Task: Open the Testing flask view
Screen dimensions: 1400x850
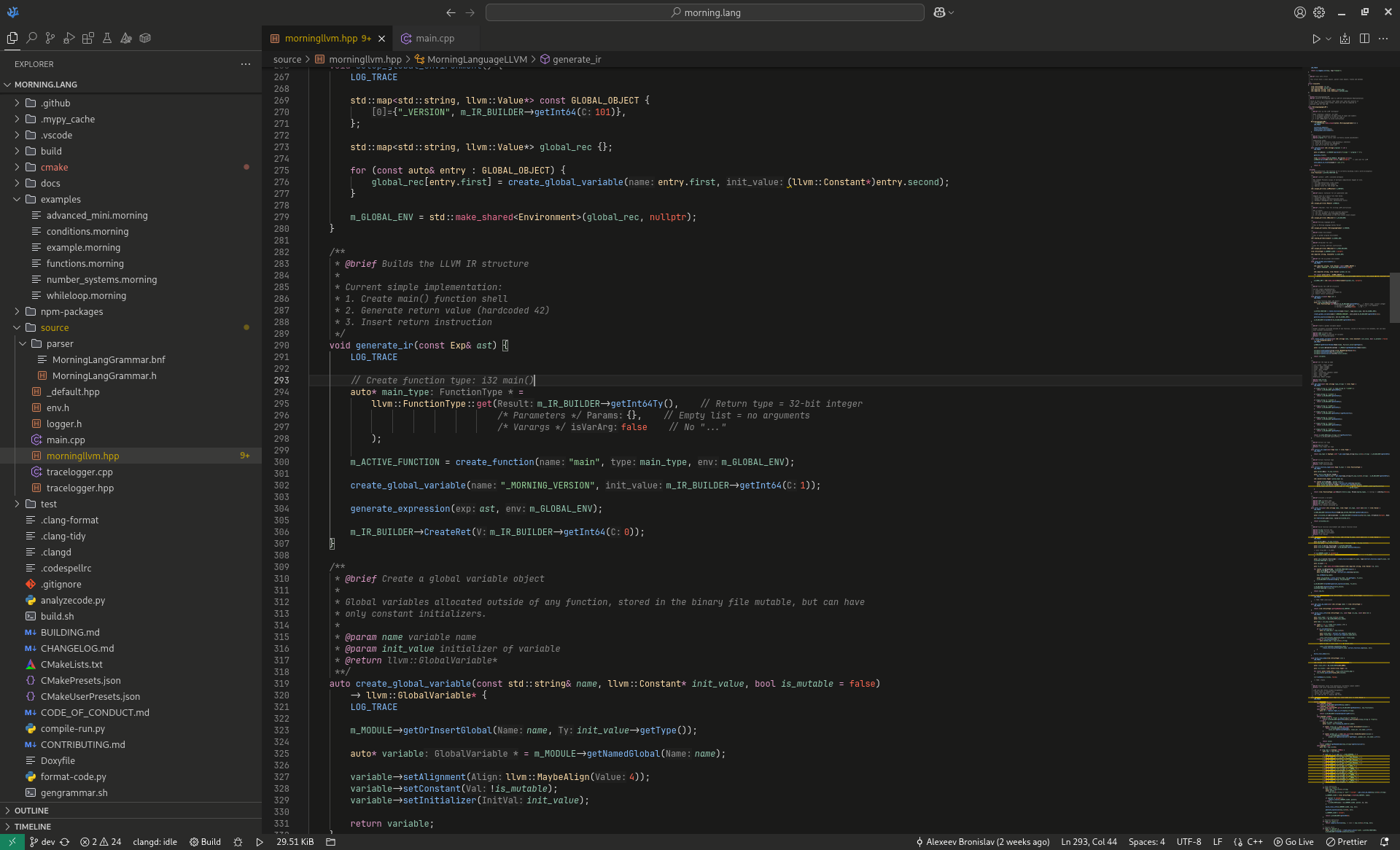Action: click(x=107, y=38)
